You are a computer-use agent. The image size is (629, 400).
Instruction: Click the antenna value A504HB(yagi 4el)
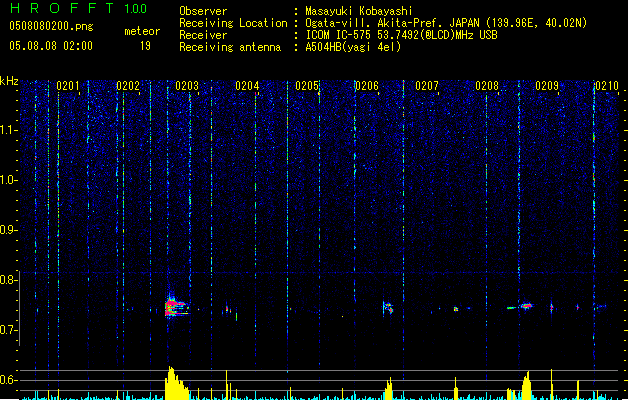353,47
